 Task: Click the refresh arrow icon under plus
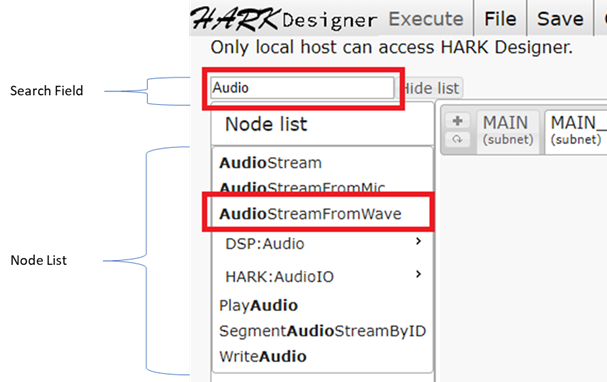(x=457, y=139)
